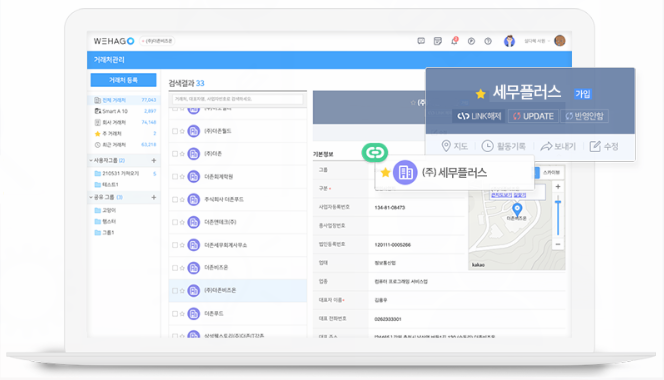The width and height of the screenshot is (664, 380).
Task: Click company icon of 더존푸드 row
Action: click(194, 313)
